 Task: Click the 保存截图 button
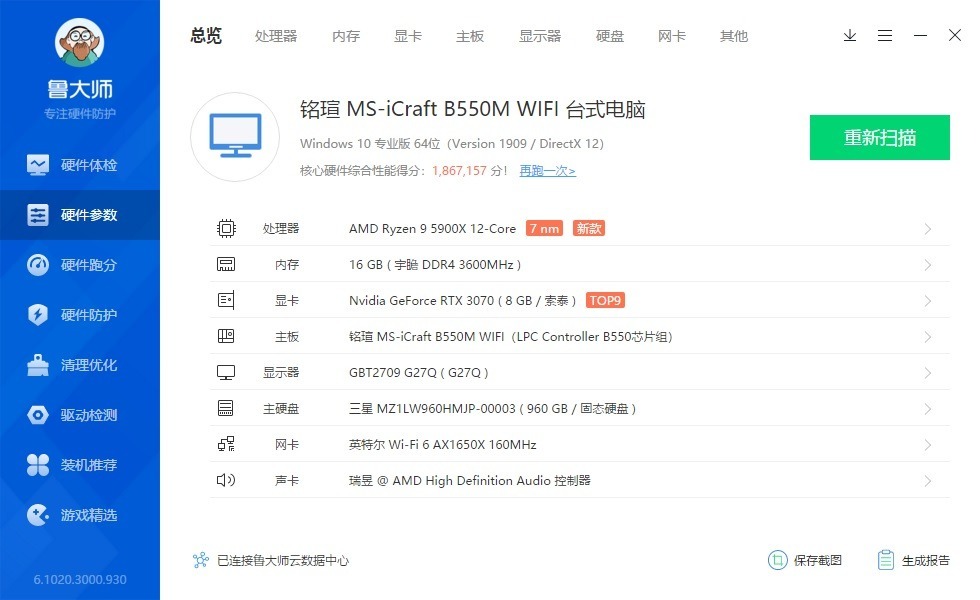point(805,560)
